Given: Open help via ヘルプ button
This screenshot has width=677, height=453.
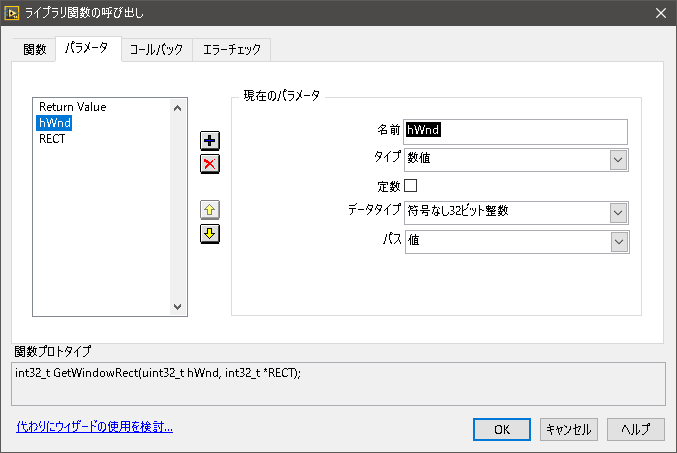Looking at the screenshot, I should pos(636,429).
